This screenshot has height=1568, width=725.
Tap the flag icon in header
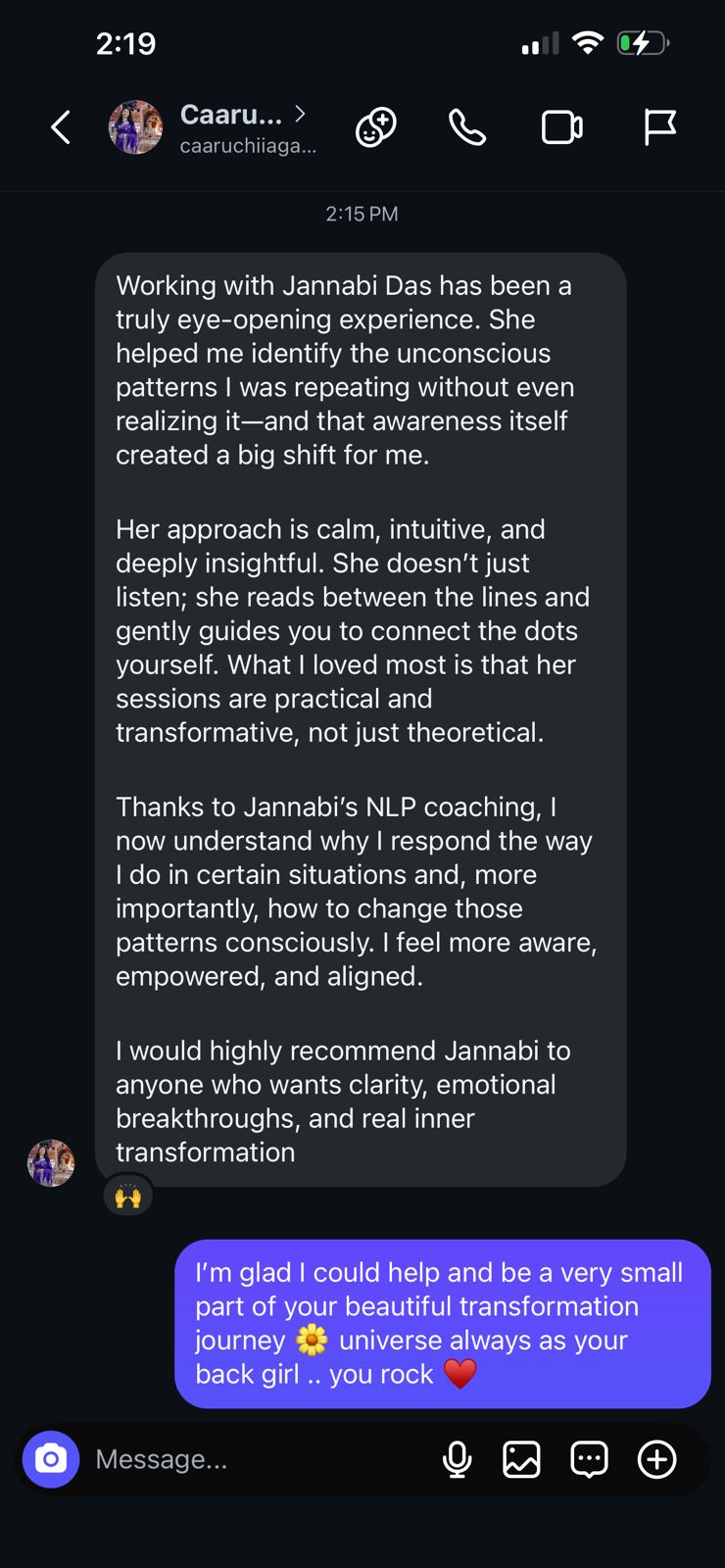[x=659, y=127]
